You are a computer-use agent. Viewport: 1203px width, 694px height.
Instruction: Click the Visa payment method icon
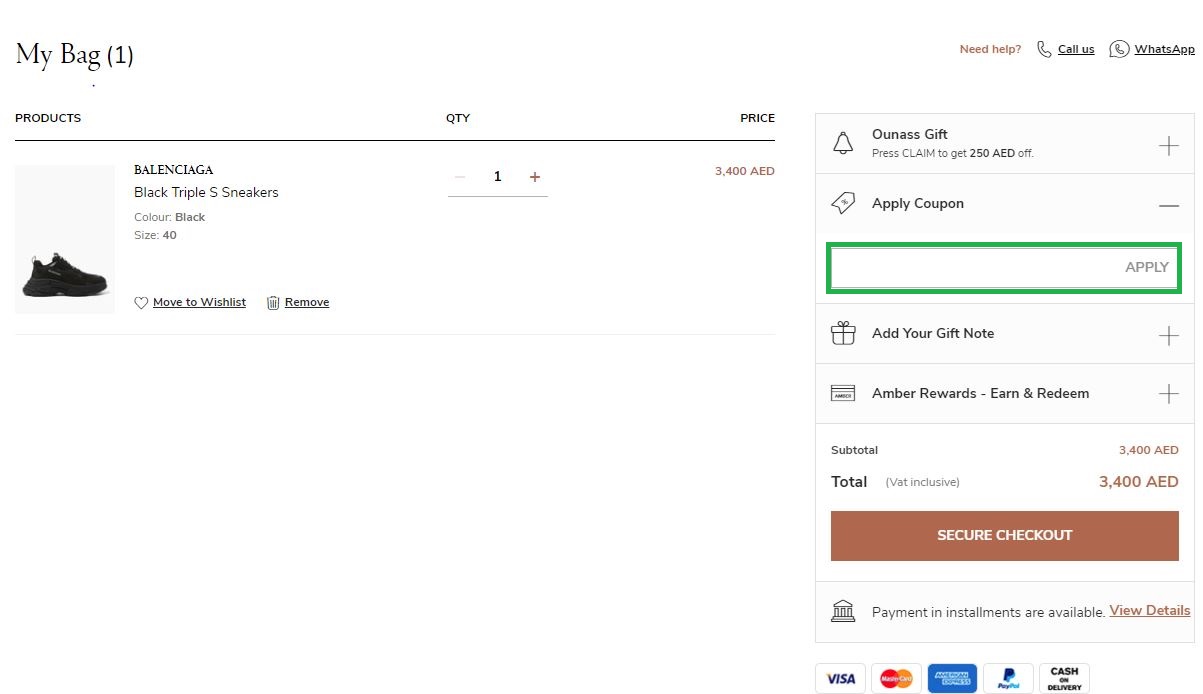[840, 678]
